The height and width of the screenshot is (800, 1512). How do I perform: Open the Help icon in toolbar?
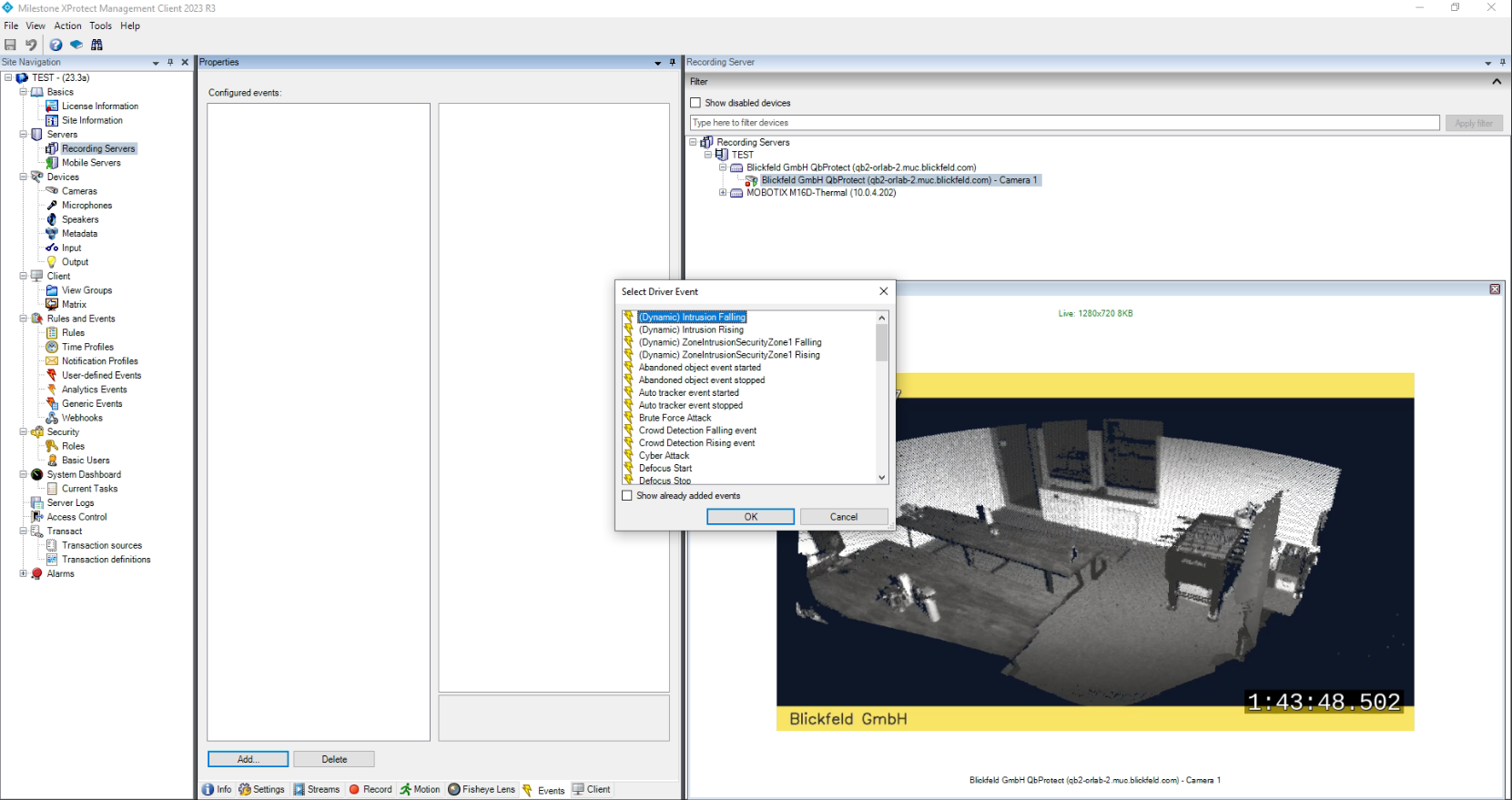coord(56,45)
